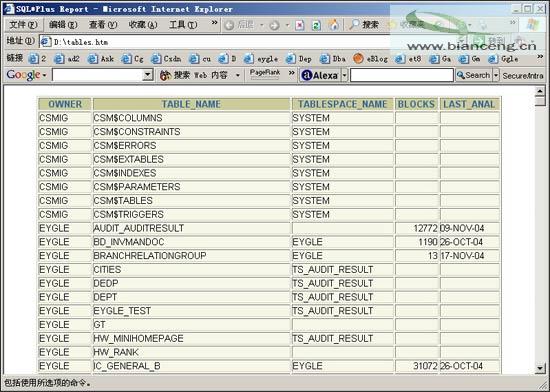Open the Google search box dropdown arrow
This screenshot has height=392, width=550.
coord(148,75)
